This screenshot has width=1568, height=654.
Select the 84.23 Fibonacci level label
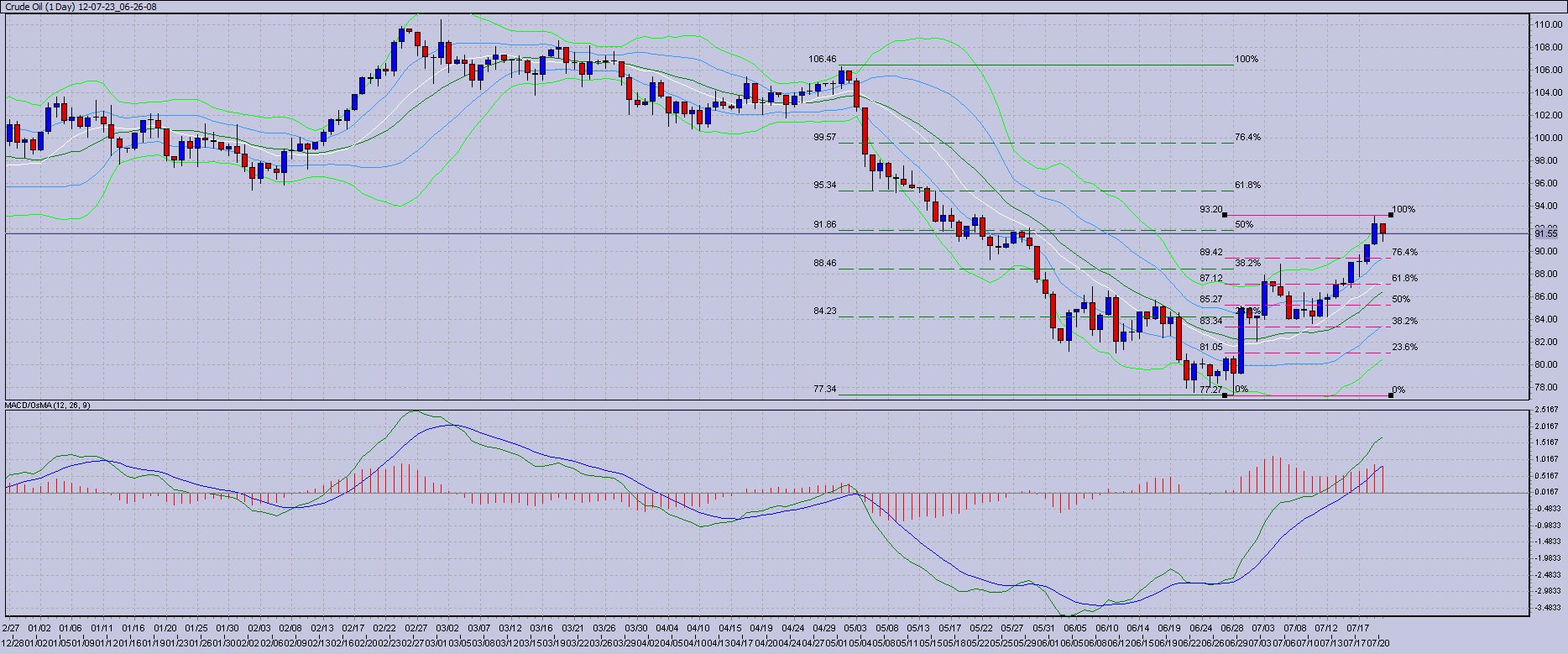tap(824, 311)
